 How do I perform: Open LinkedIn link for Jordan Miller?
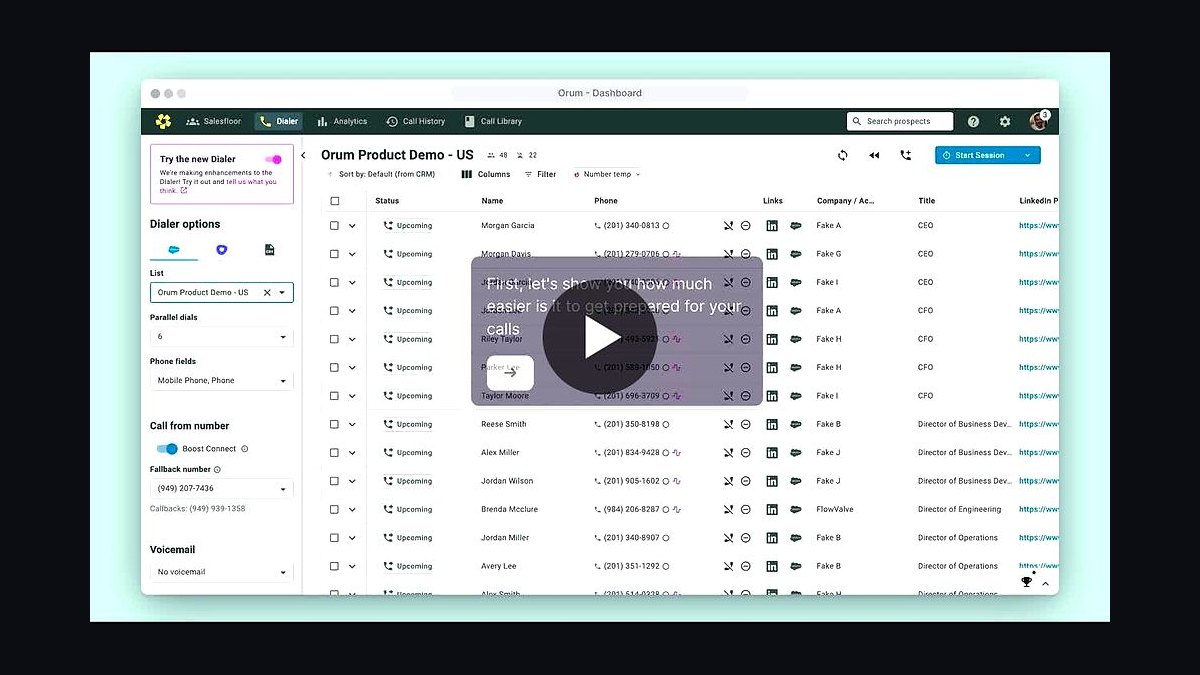point(772,537)
